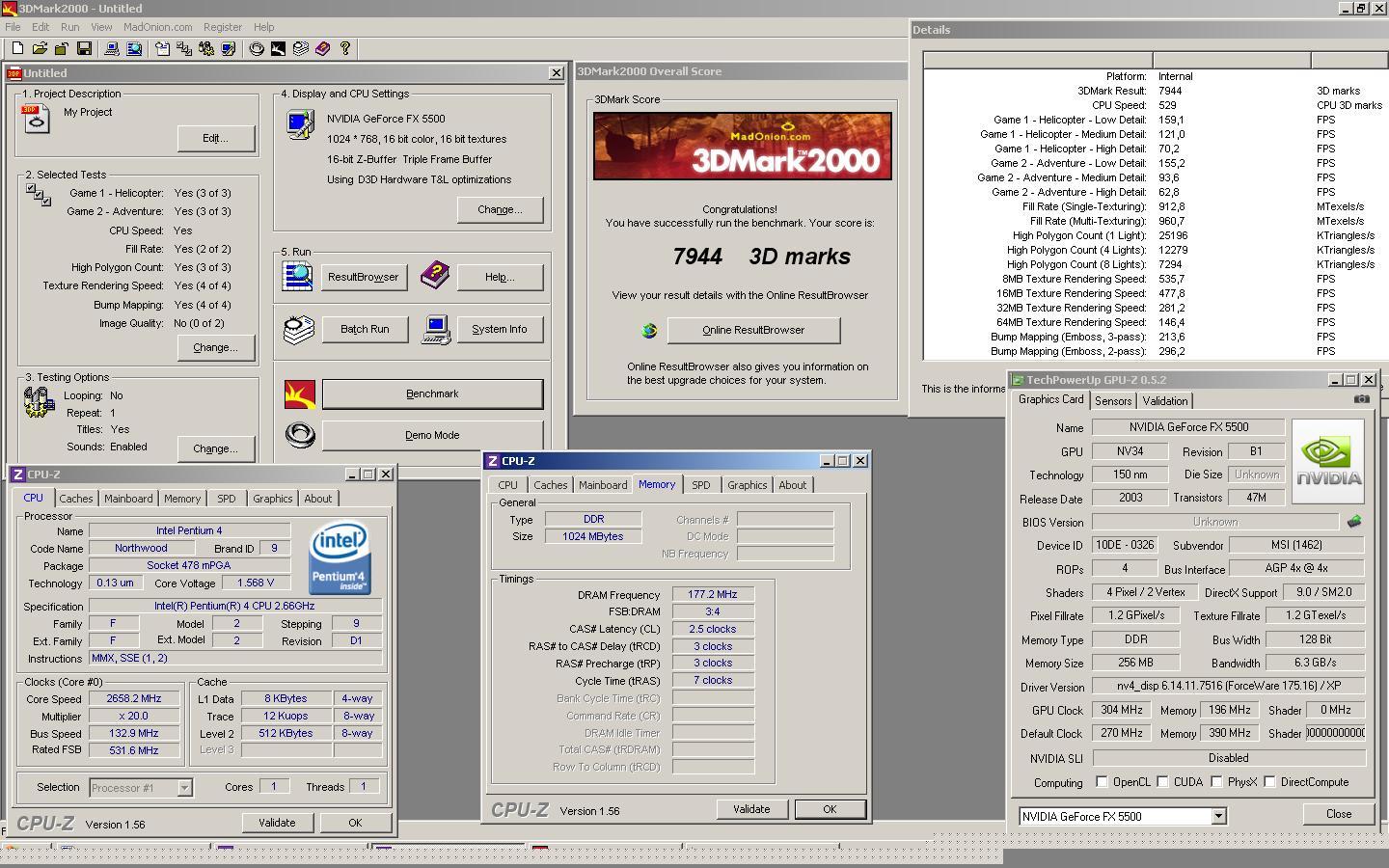This screenshot has height=868, width=1389.
Task: Click the Untitled project window close button
Action: coord(557,72)
